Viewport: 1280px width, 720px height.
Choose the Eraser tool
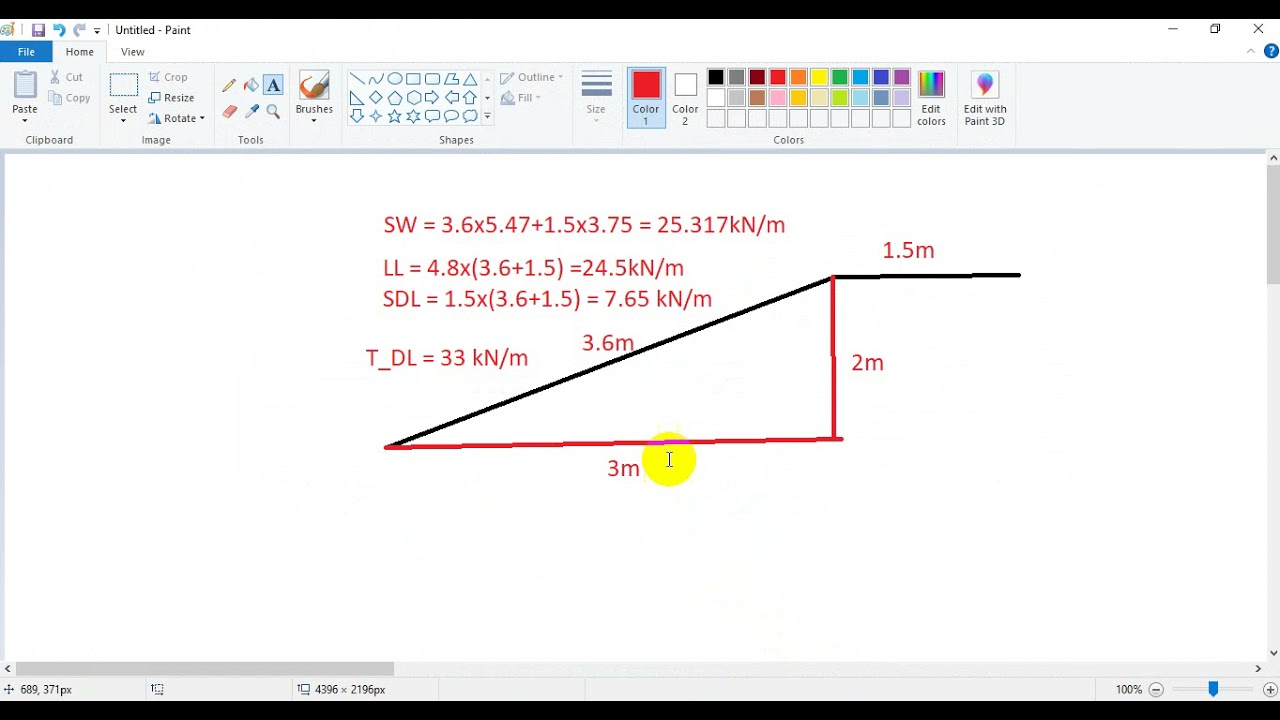coord(229,111)
